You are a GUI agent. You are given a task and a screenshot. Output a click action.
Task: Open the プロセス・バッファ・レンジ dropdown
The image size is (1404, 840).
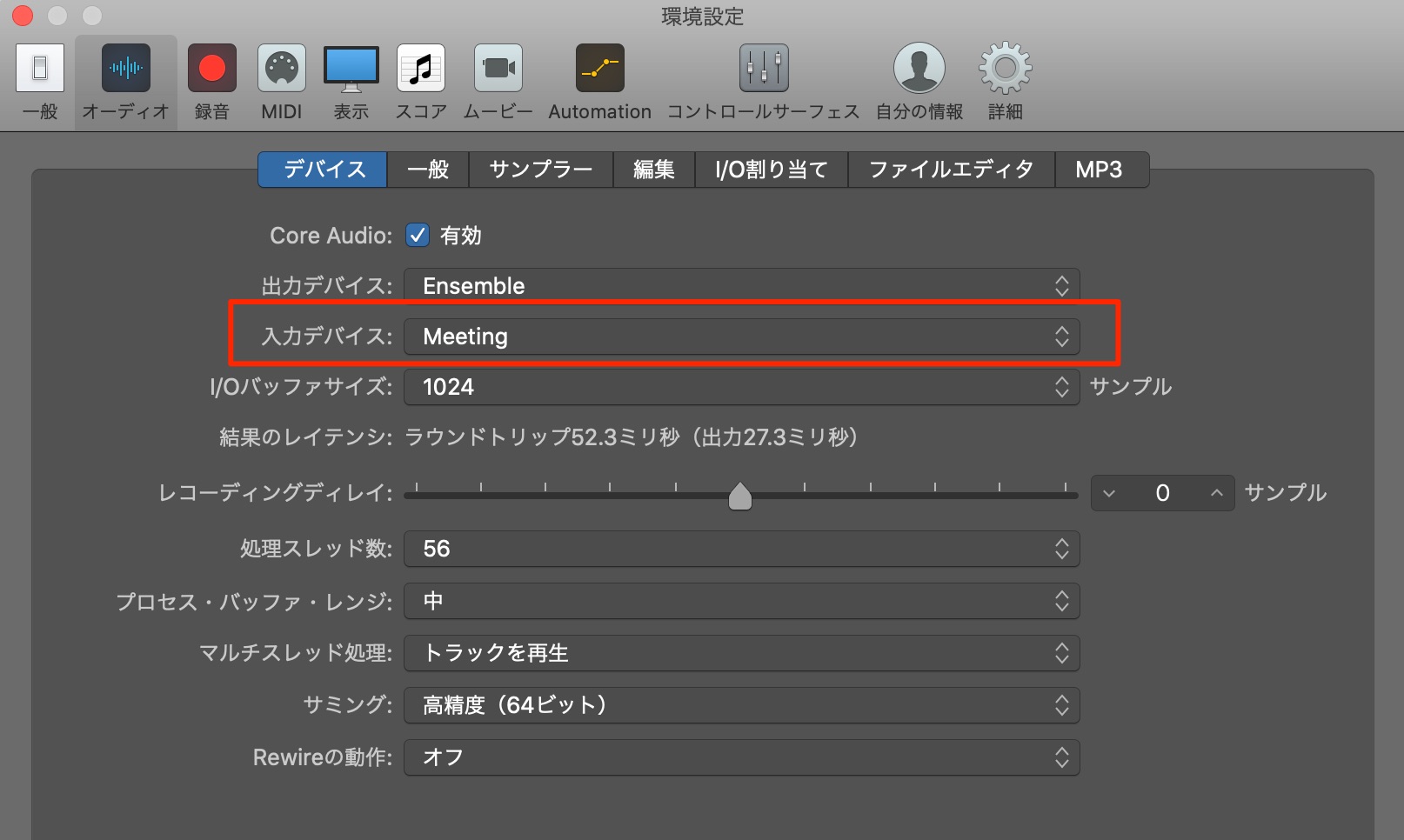coord(742,601)
